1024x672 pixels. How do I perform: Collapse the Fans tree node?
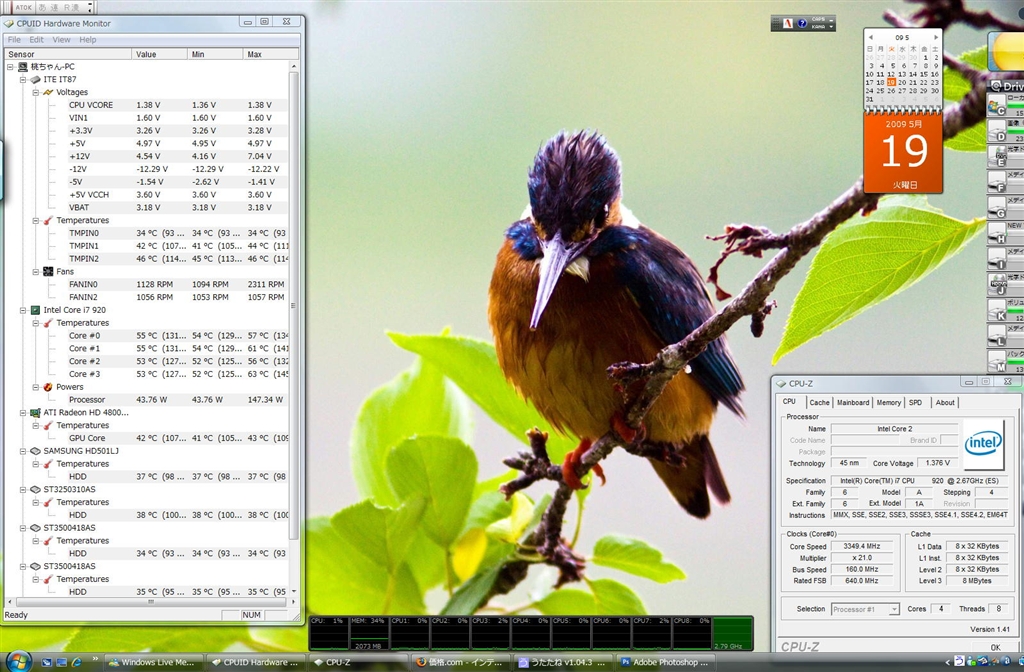pyautogui.click(x=36, y=272)
